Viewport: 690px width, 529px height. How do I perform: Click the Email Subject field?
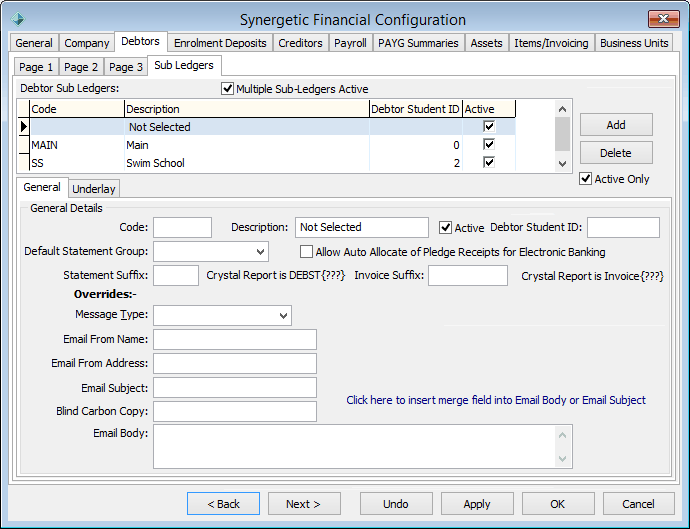coord(235,388)
